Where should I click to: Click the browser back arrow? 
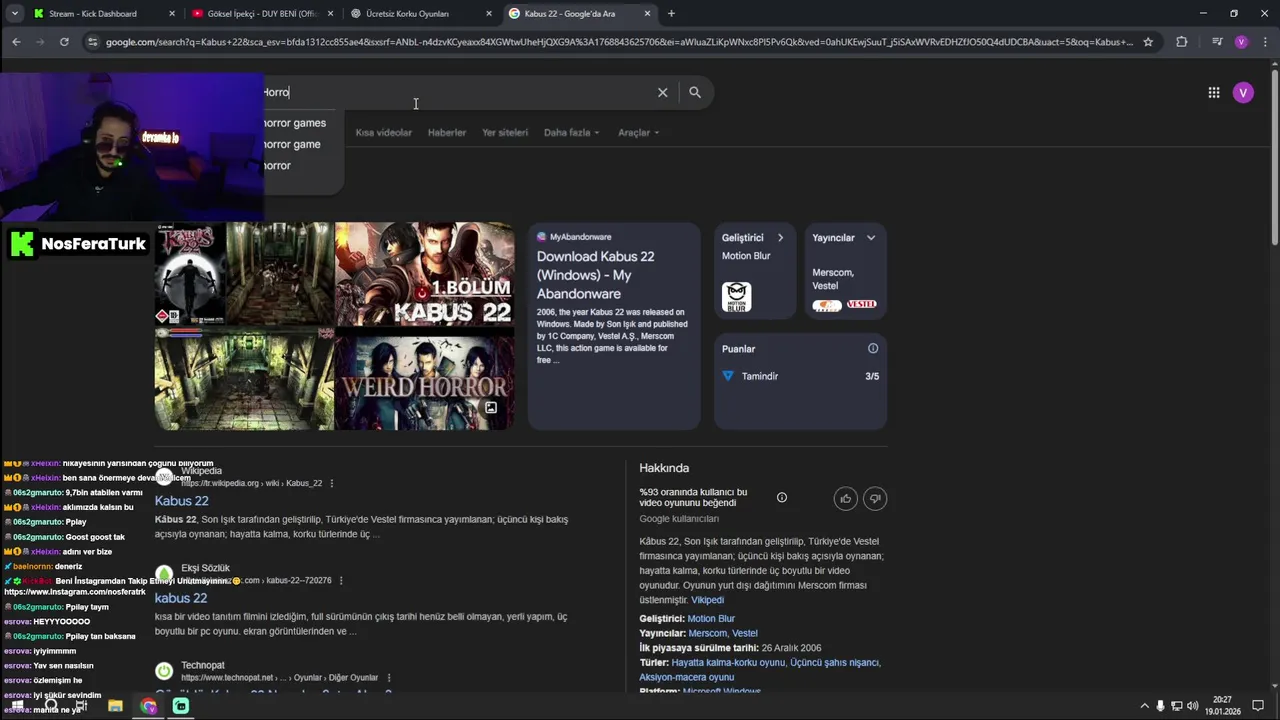tap(16, 42)
